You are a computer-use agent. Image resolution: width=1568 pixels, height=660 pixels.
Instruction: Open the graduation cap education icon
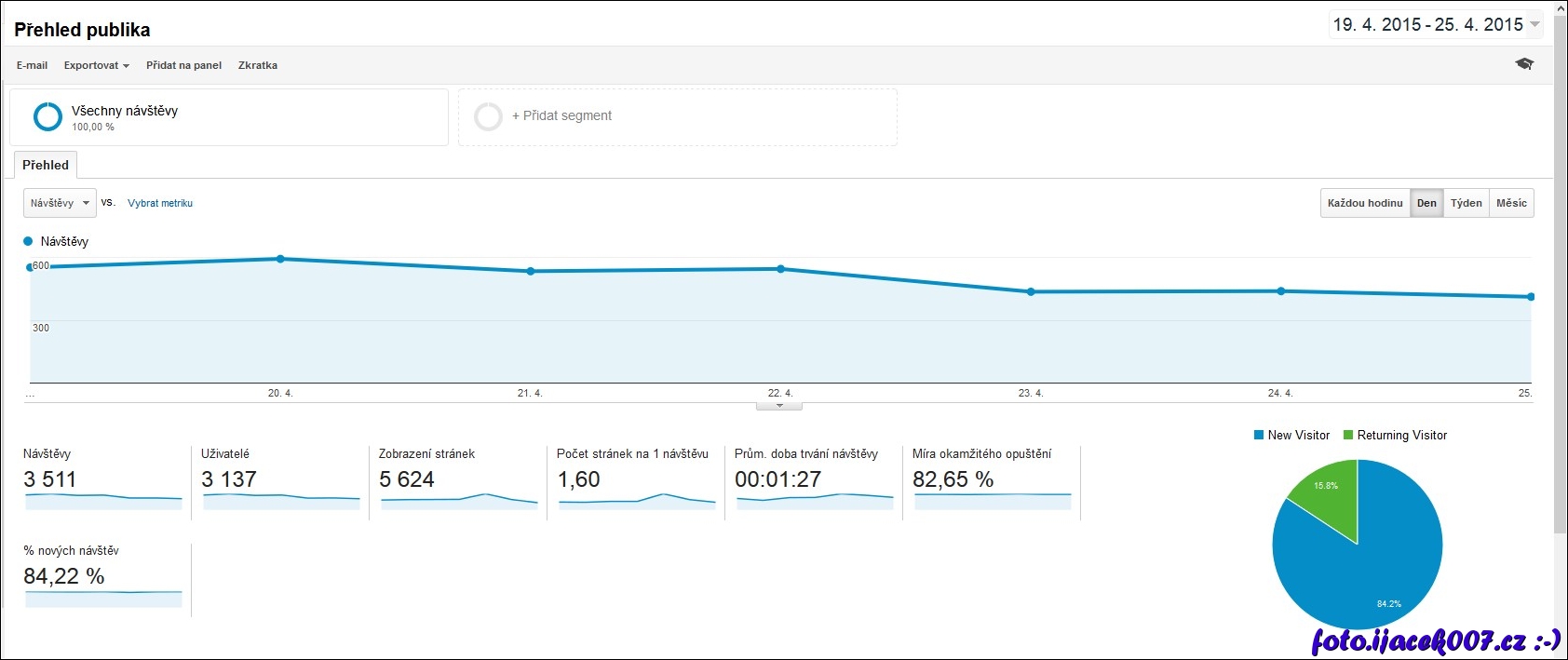[1524, 64]
